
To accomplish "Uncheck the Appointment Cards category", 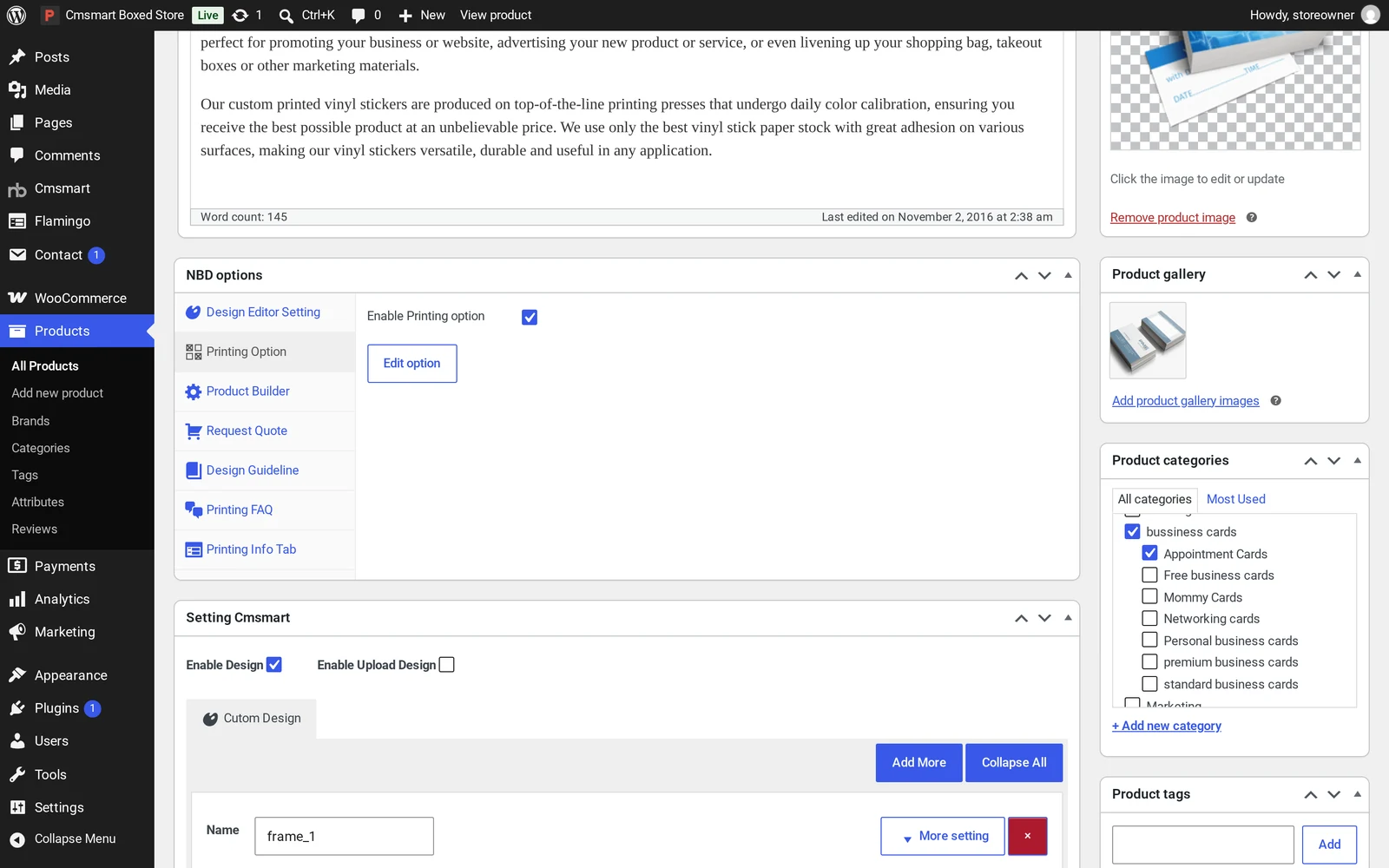I will click(1150, 553).
